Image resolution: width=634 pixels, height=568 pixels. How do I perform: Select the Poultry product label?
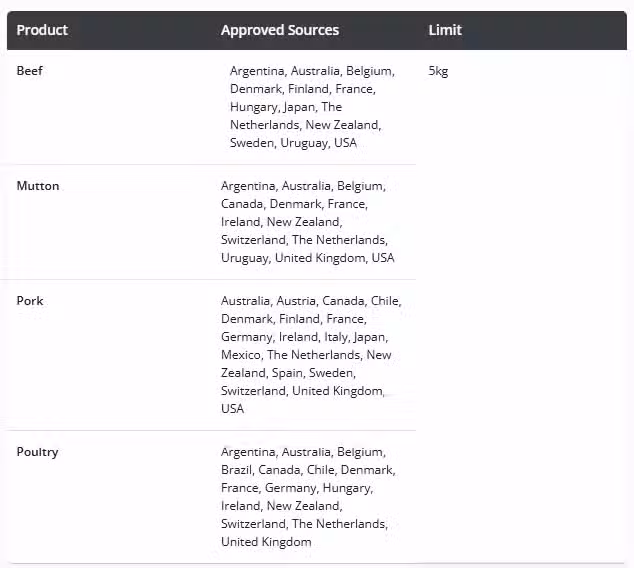(x=37, y=452)
